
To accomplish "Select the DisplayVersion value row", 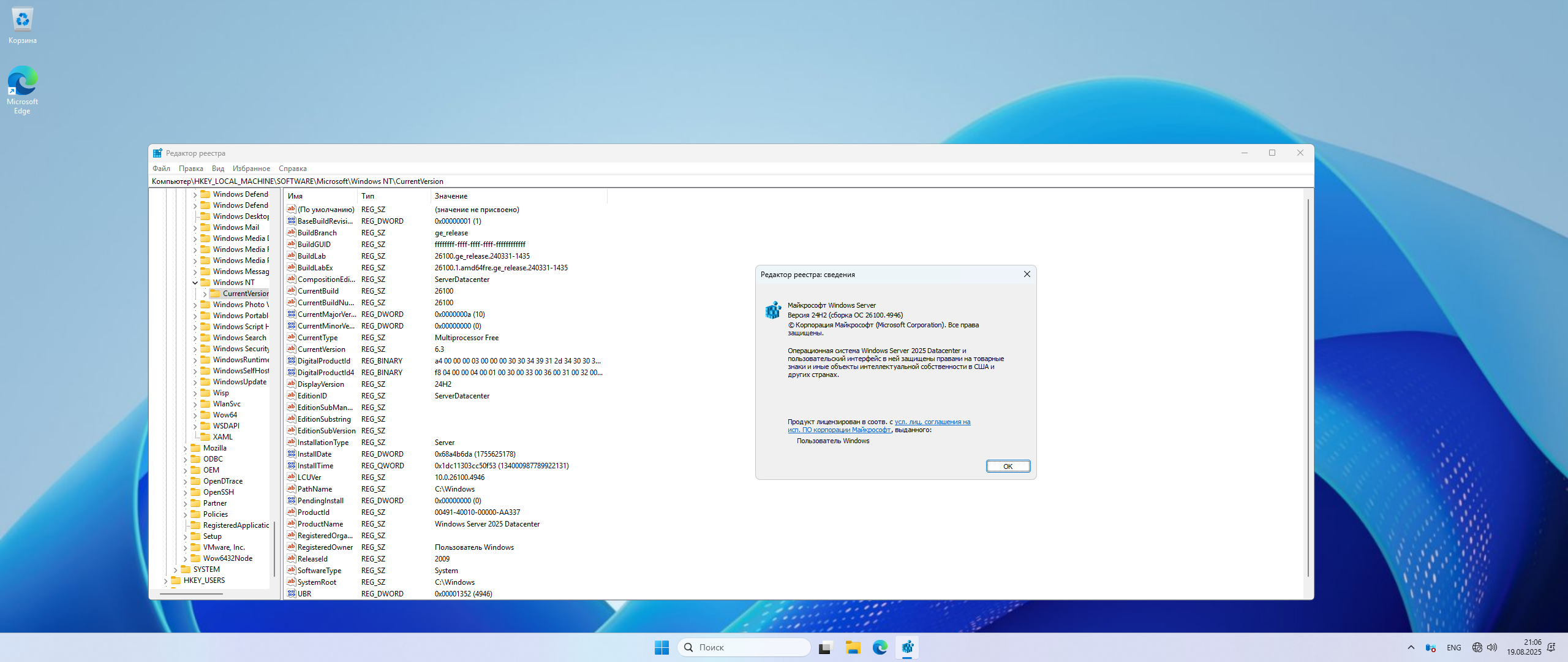I will point(446,384).
